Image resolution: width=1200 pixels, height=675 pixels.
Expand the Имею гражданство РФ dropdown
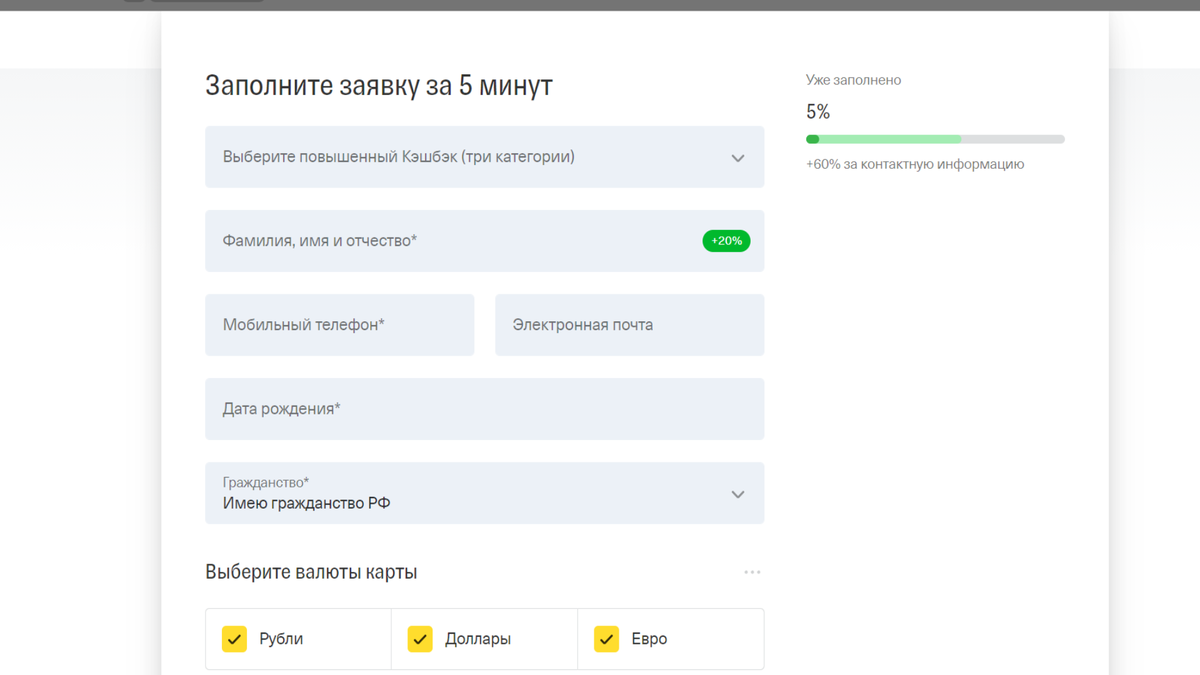(484, 493)
